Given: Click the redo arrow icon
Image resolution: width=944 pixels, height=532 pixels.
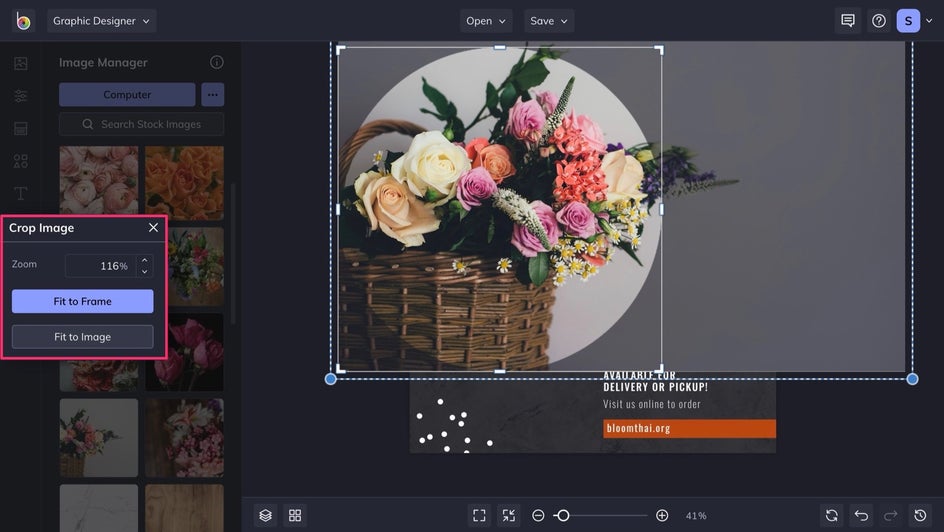Looking at the screenshot, I should pos(890,516).
